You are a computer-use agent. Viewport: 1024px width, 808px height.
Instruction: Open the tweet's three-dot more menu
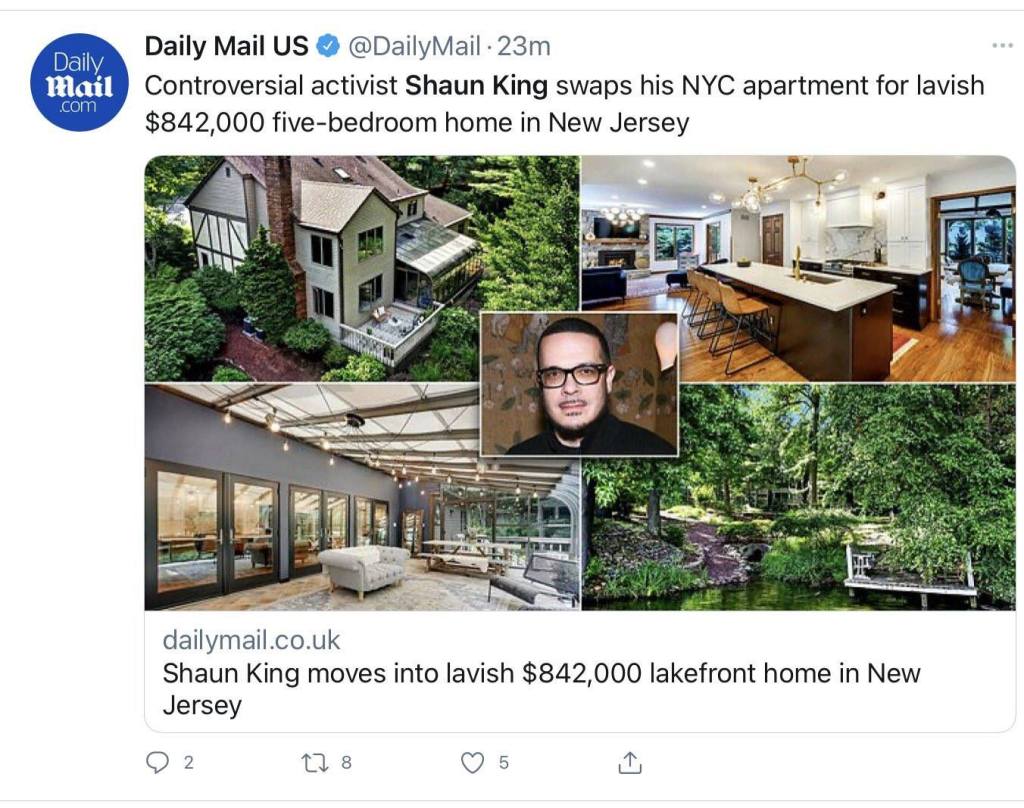tap(1001, 46)
